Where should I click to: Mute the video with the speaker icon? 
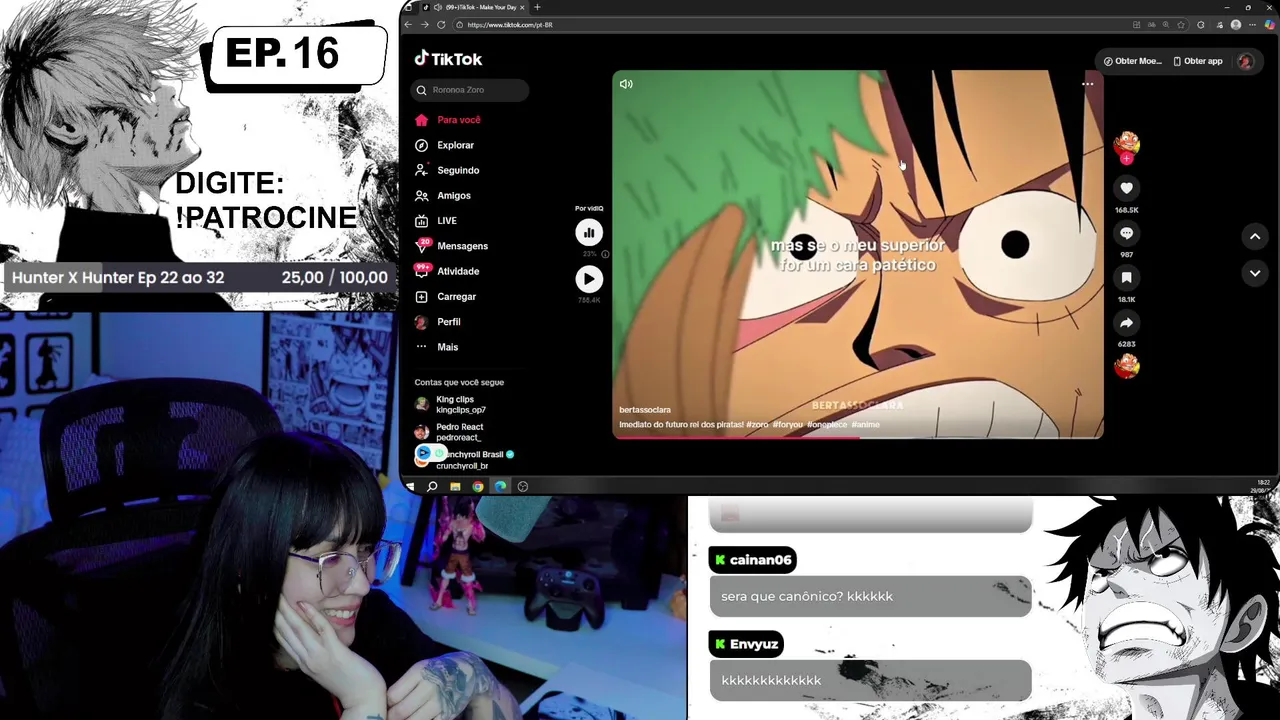[x=626, y=84]
